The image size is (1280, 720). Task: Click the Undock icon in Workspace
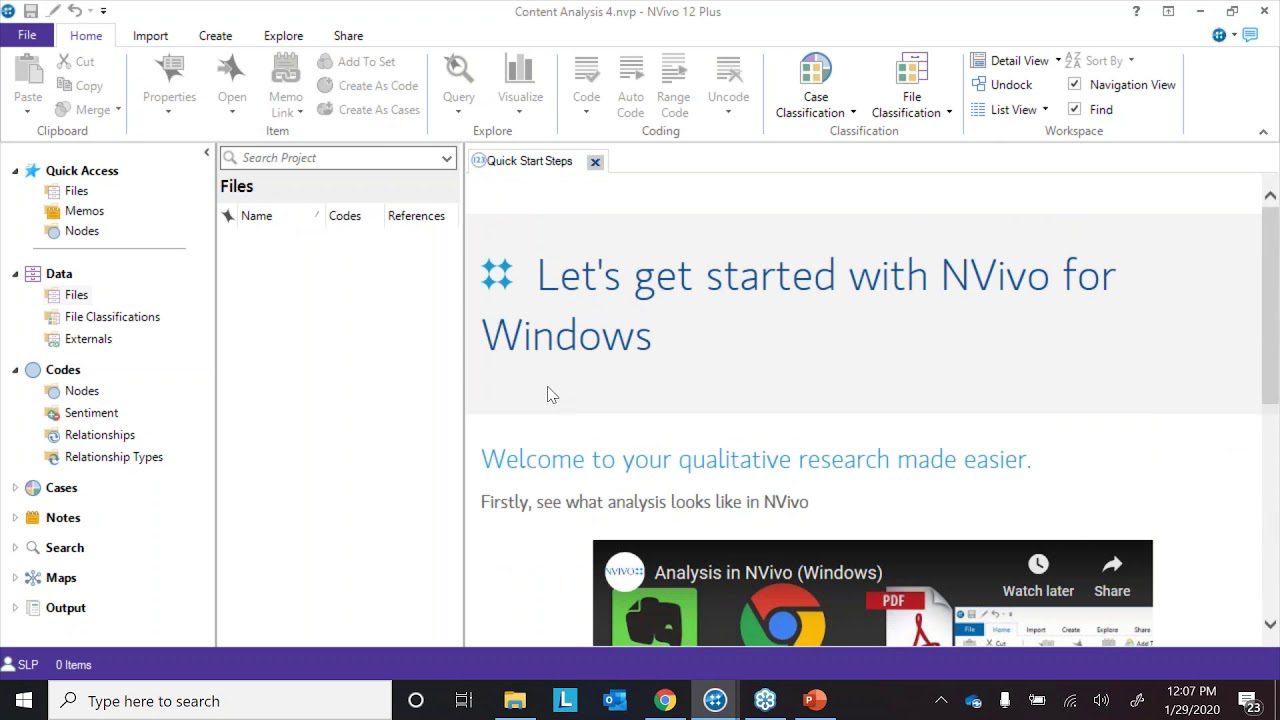979,85
